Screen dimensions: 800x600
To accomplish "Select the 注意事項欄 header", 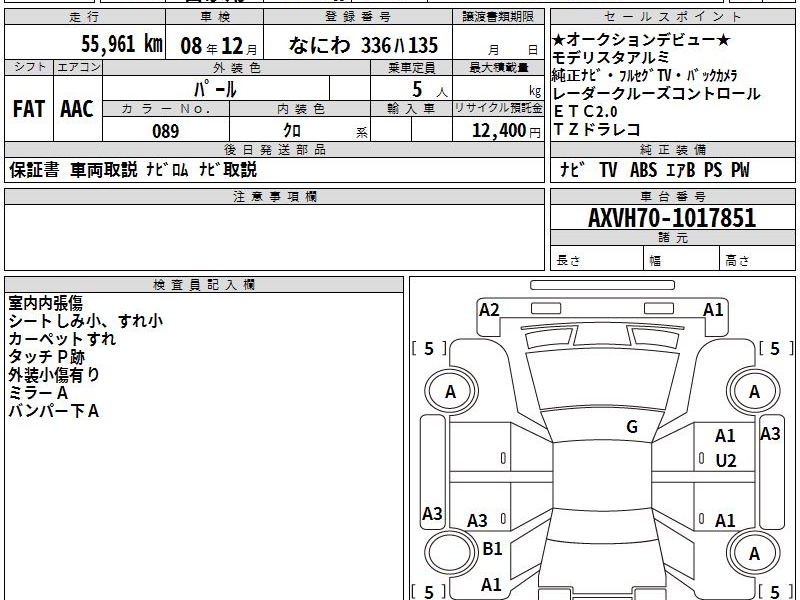I will (274, 196).
